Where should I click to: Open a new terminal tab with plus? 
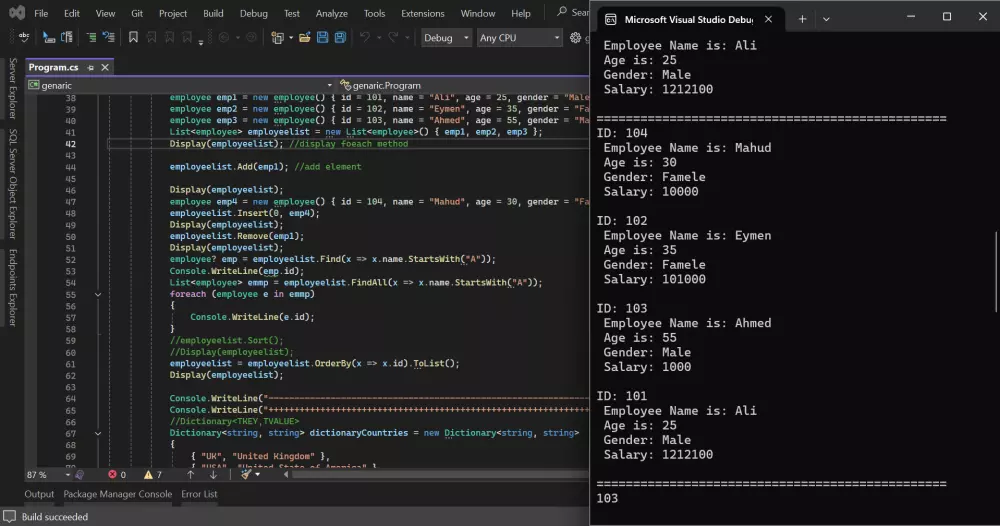pos(802,19)
